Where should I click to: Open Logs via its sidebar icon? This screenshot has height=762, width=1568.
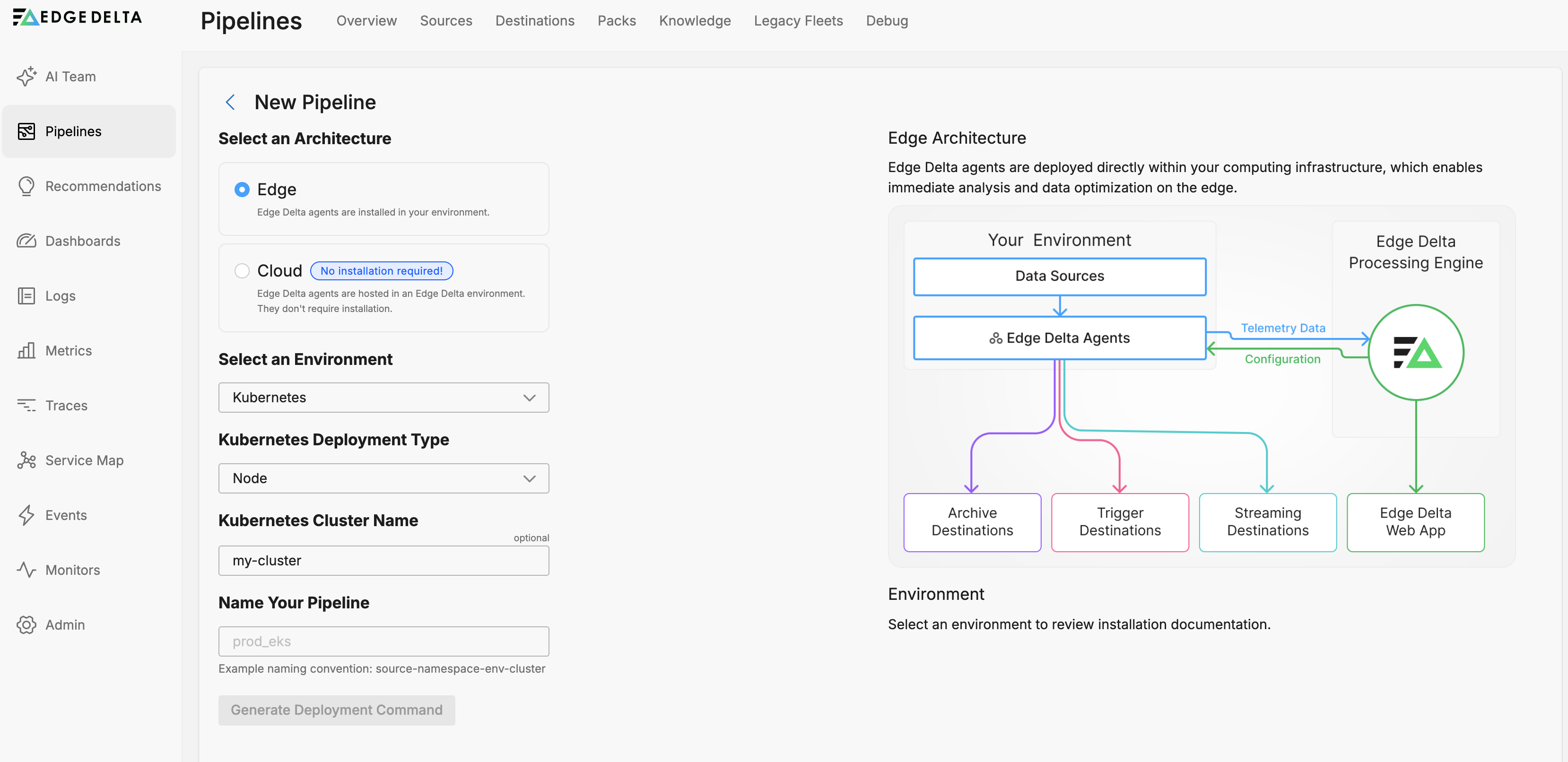tap(26, 296)
